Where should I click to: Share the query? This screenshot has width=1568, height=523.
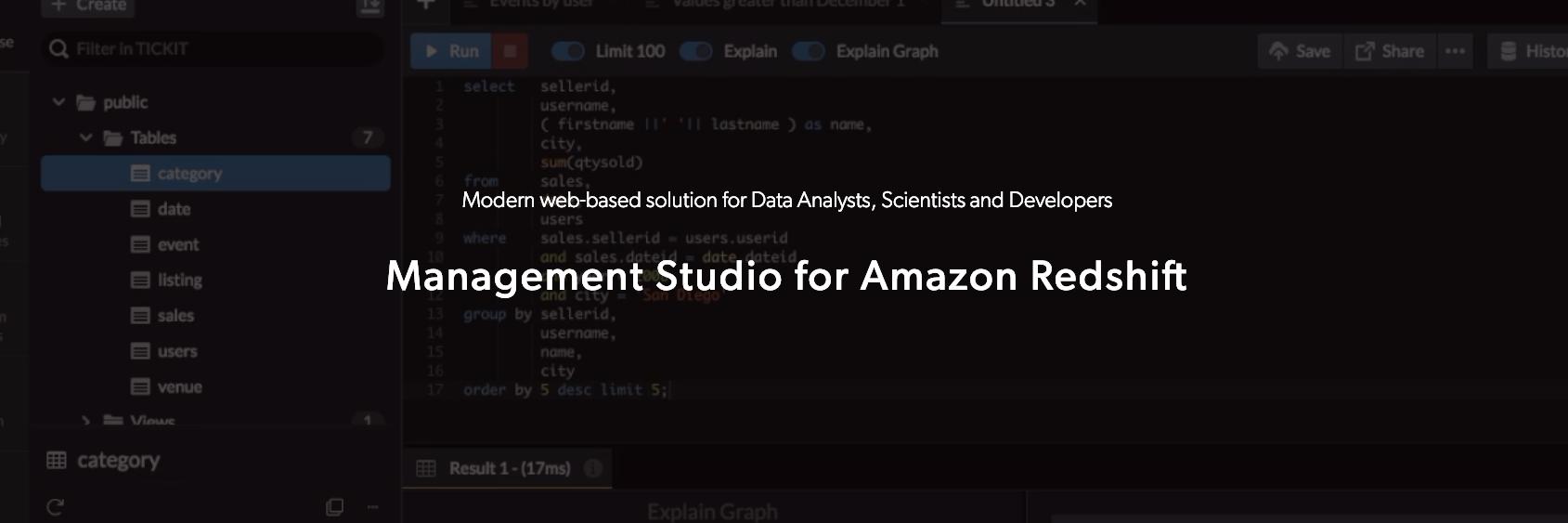1390,51
